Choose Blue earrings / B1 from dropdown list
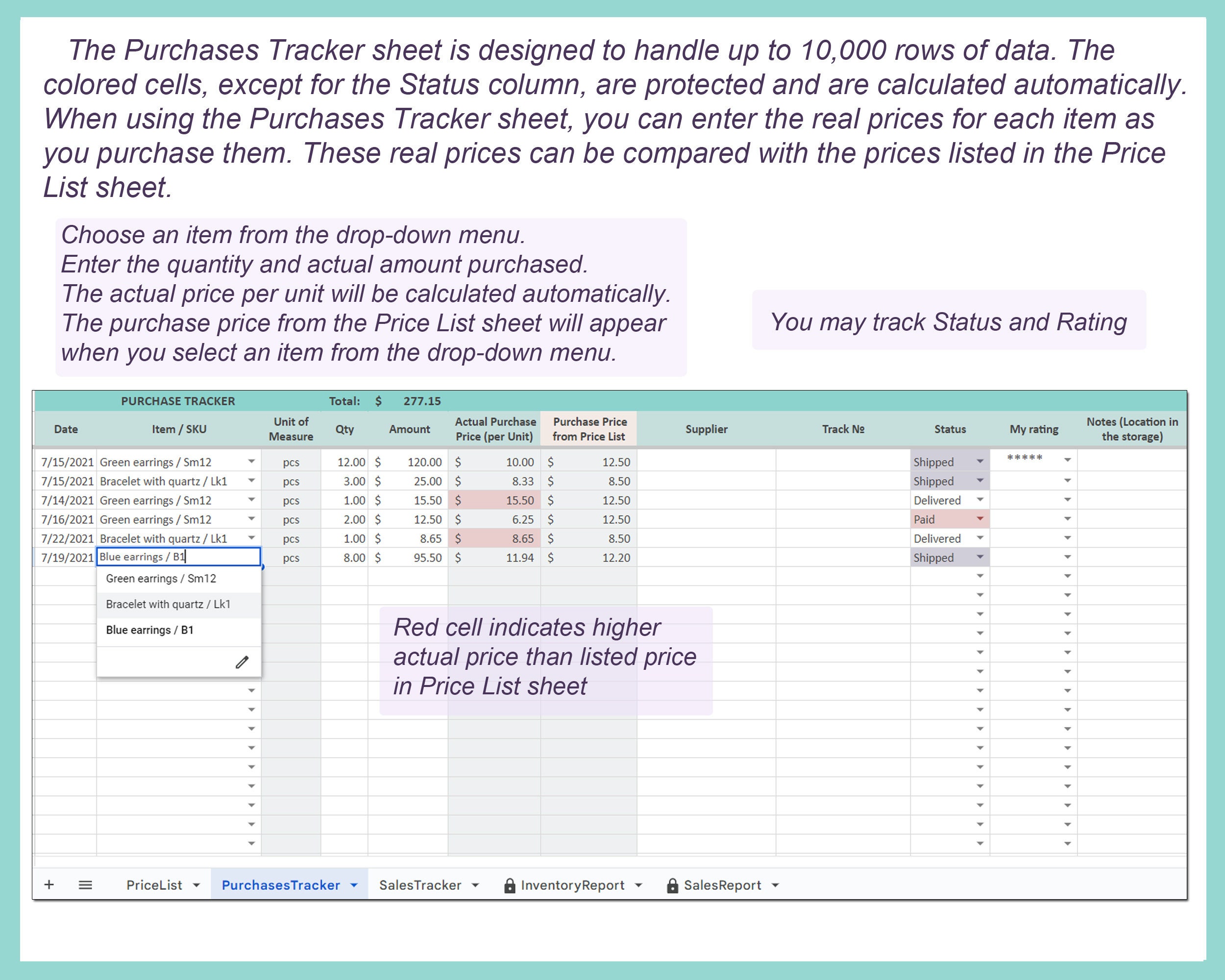The image size is (1225, 980). point(179,630)
